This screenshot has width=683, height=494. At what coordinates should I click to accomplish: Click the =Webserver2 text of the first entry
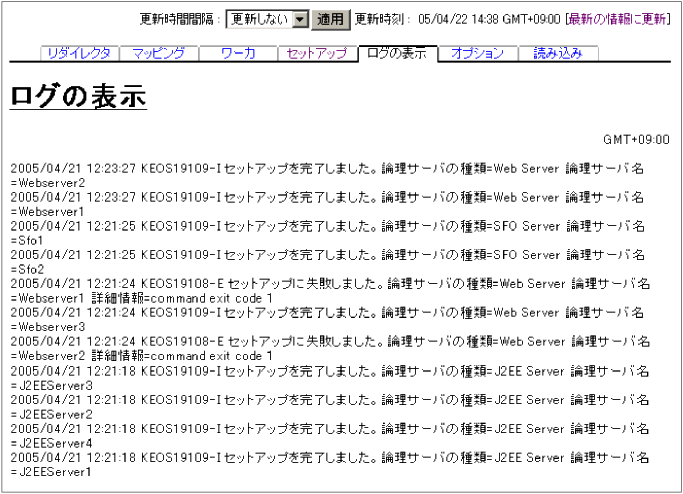point(48,183)
